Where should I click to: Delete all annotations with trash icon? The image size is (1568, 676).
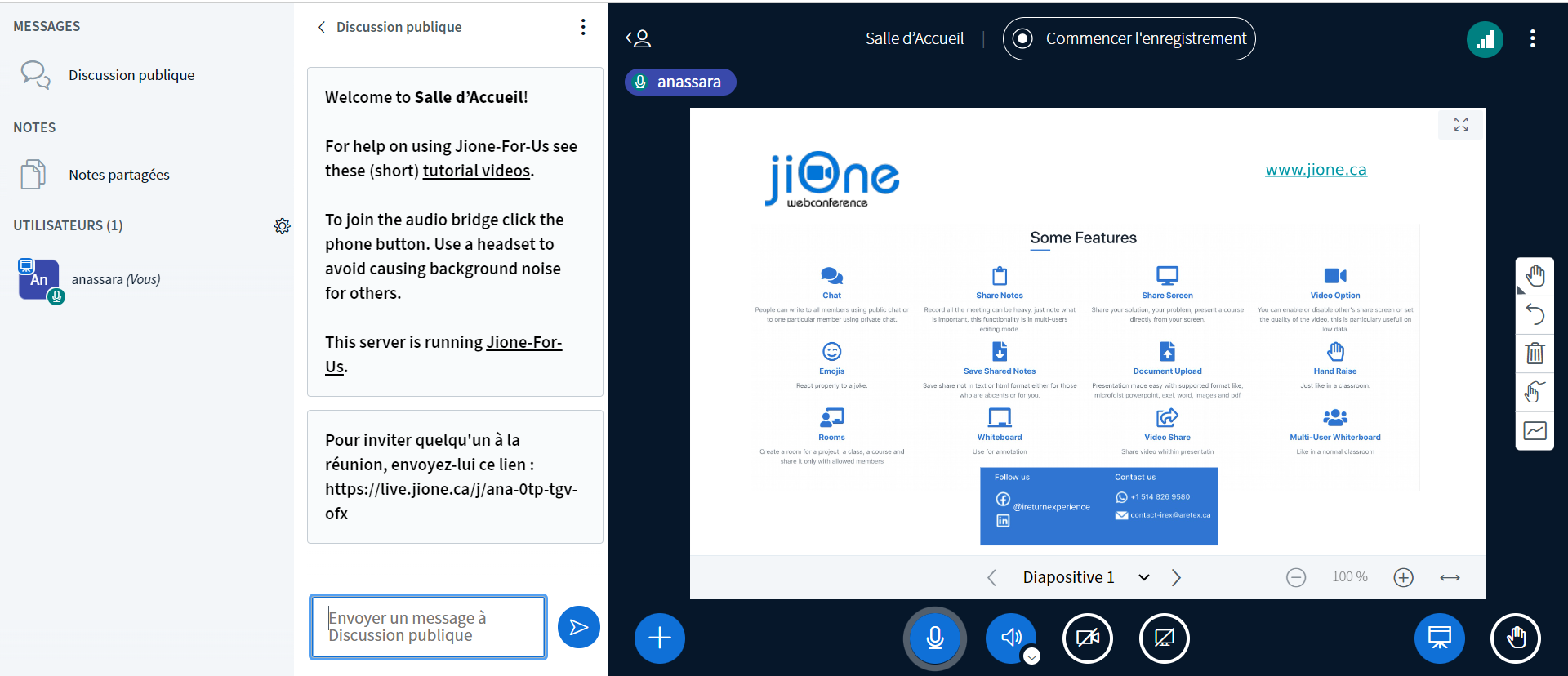1535,353
